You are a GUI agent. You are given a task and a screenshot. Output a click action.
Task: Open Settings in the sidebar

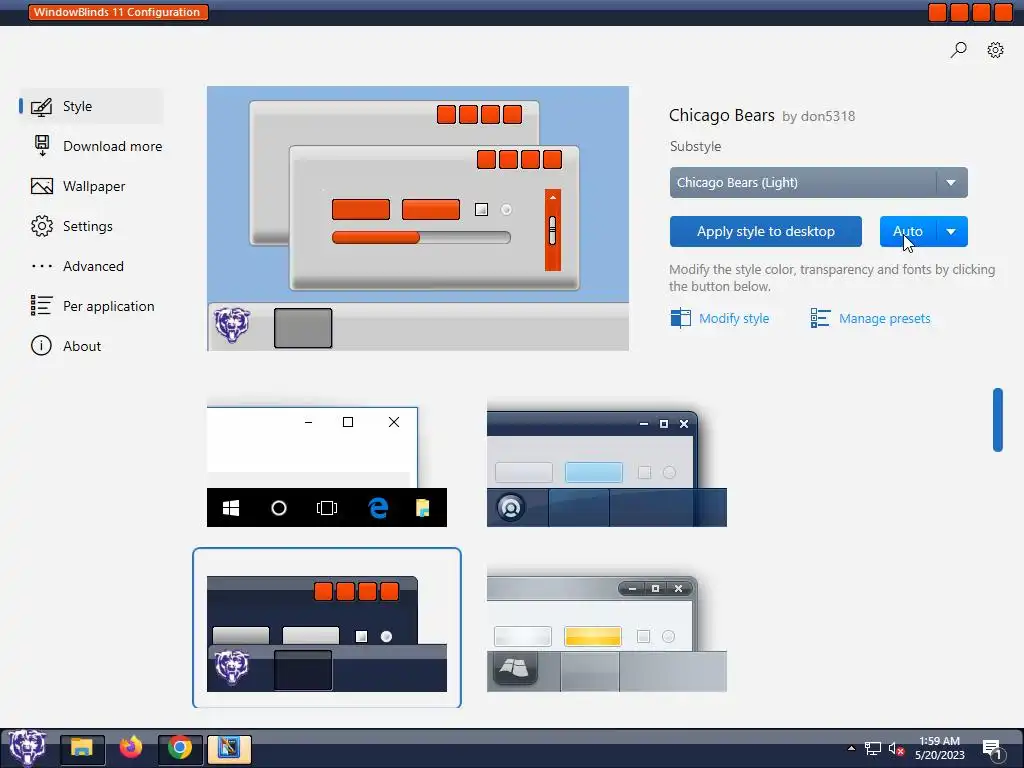tap(72, 226)
